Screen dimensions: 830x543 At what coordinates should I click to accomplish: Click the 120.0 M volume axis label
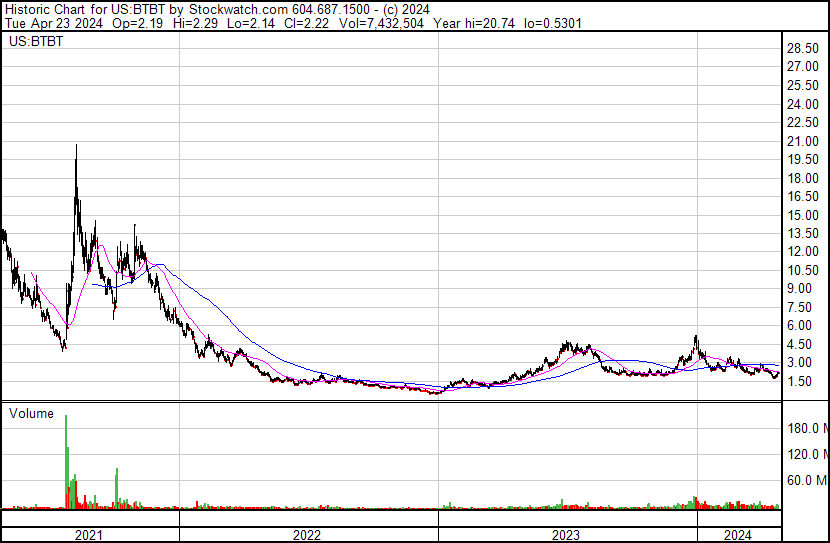click(x=805, y=454)
